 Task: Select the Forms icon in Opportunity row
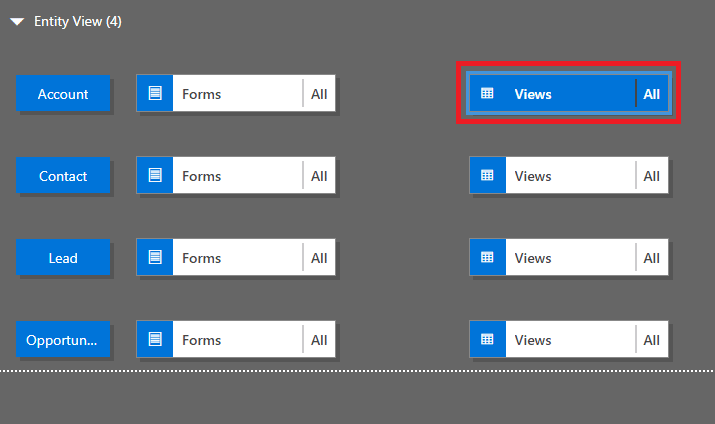[x=155, y=340]
